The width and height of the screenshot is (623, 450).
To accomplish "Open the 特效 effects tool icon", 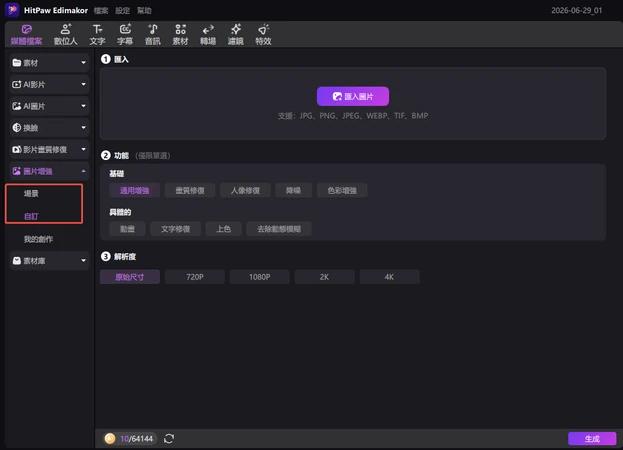I will coord(263,29).
